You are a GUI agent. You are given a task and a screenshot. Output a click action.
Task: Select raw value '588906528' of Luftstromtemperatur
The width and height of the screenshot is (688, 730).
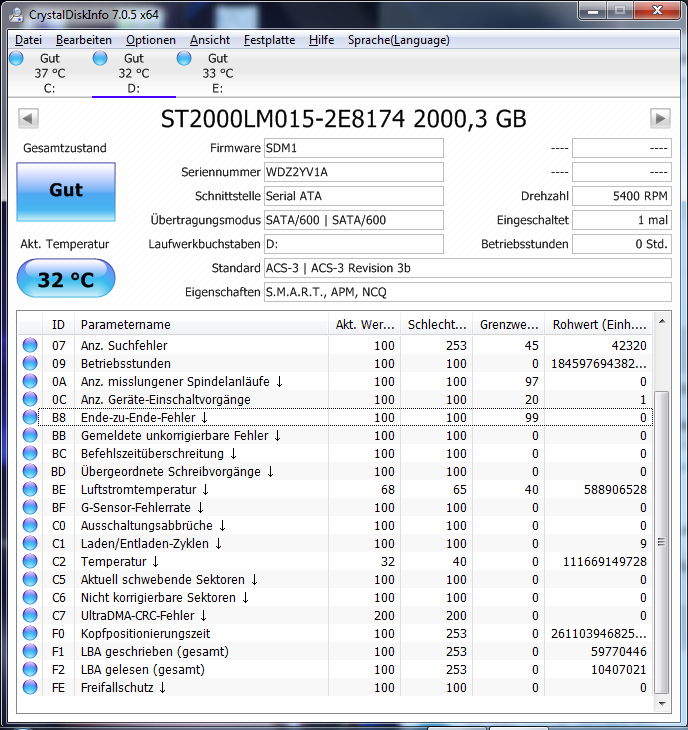[615, 490]
